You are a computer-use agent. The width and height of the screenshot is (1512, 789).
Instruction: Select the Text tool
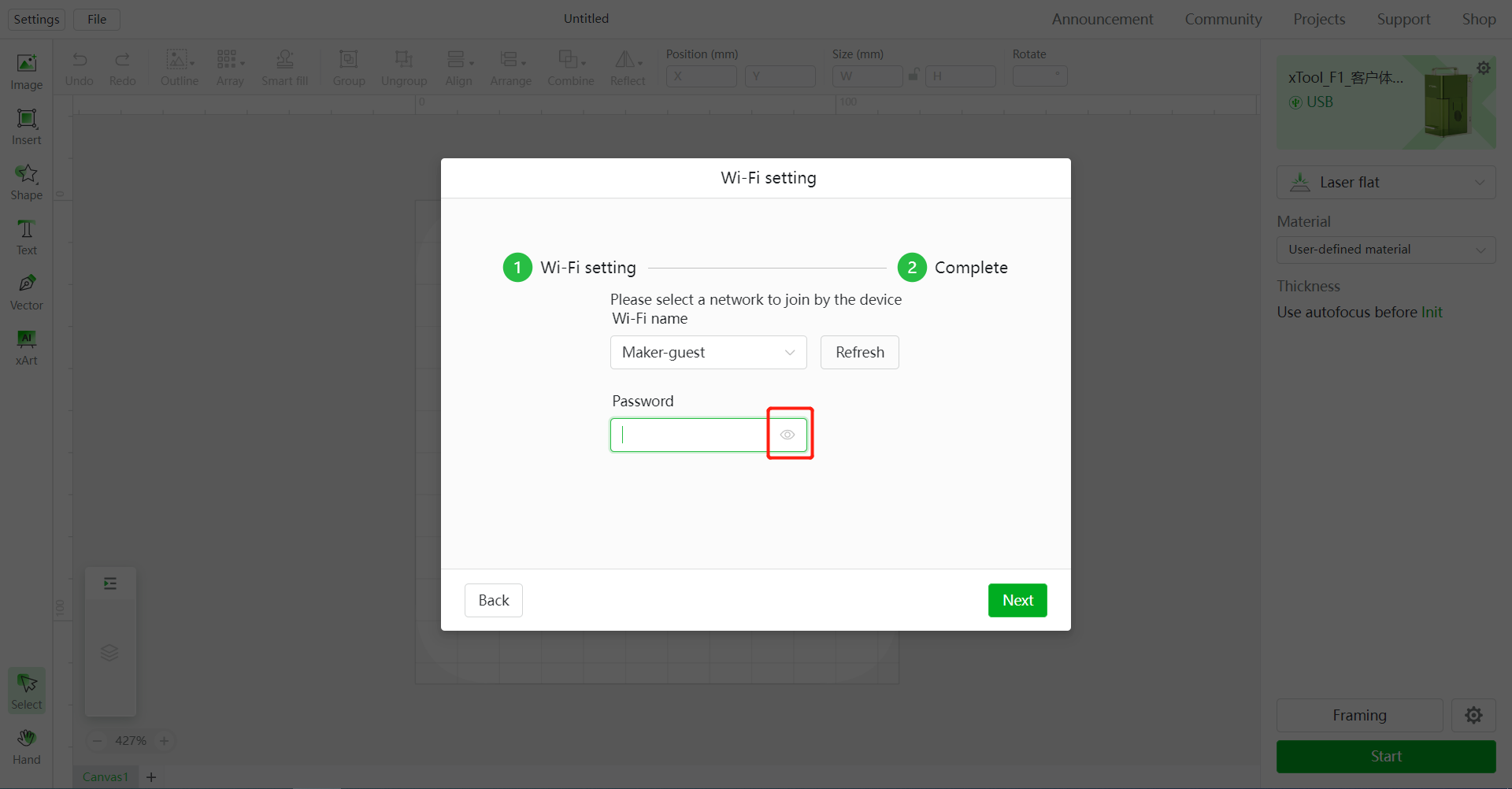[x=27, y=237]
